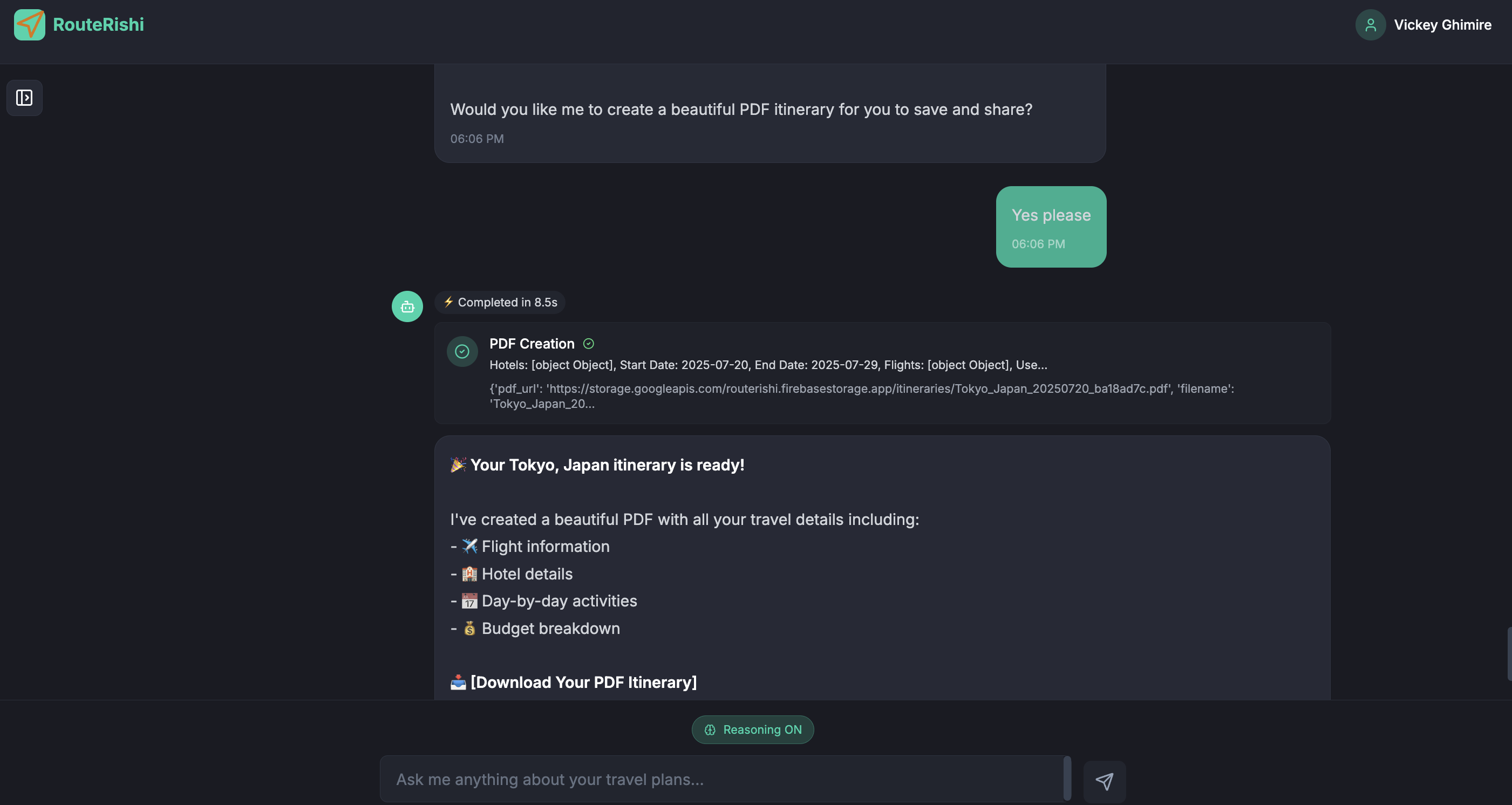Click the Yes please message bubble
Screen dimensions: 1512x805
click(1051, 227)
